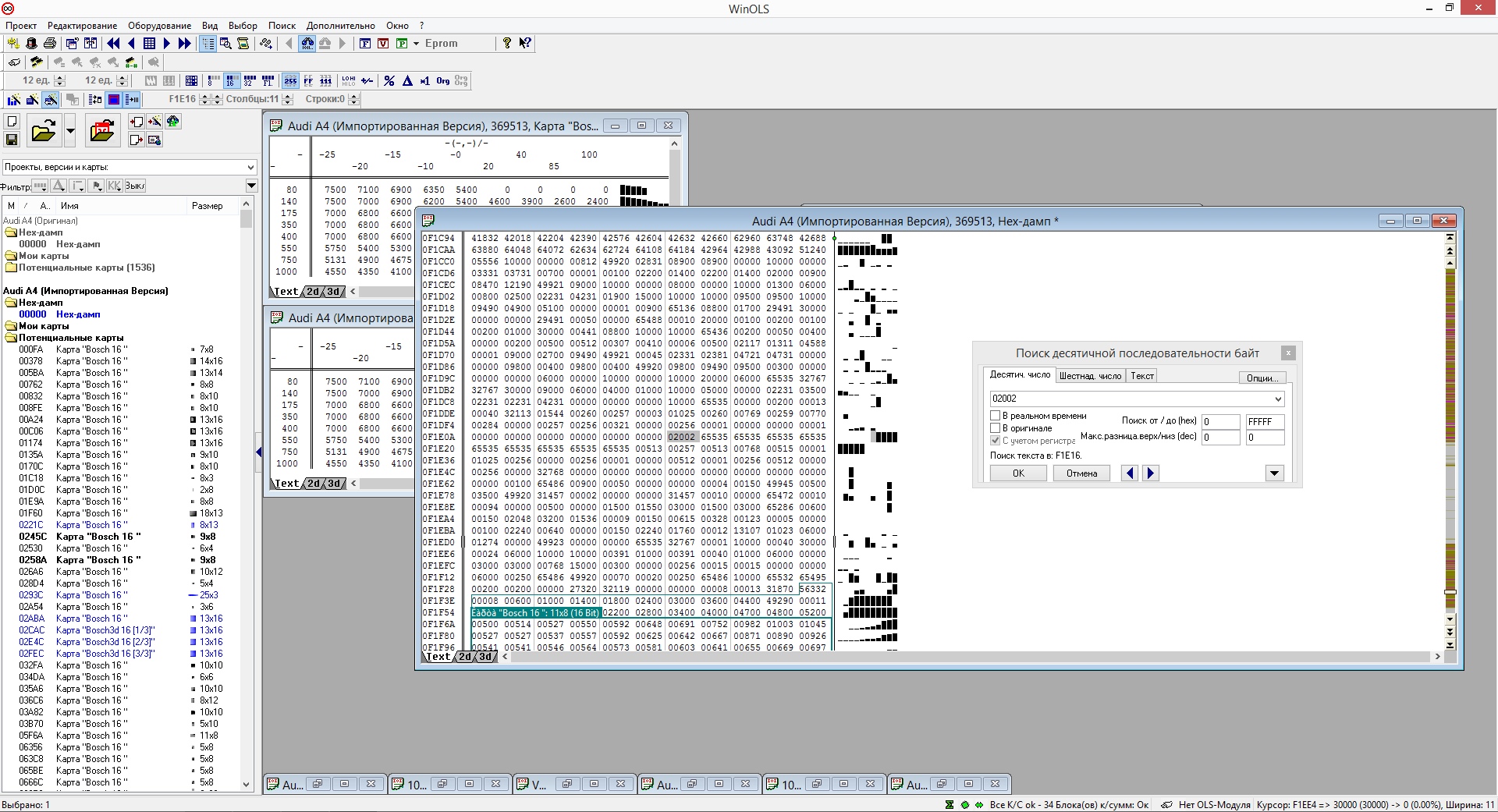Click the 'Опции...' button

pos(1262,378)
